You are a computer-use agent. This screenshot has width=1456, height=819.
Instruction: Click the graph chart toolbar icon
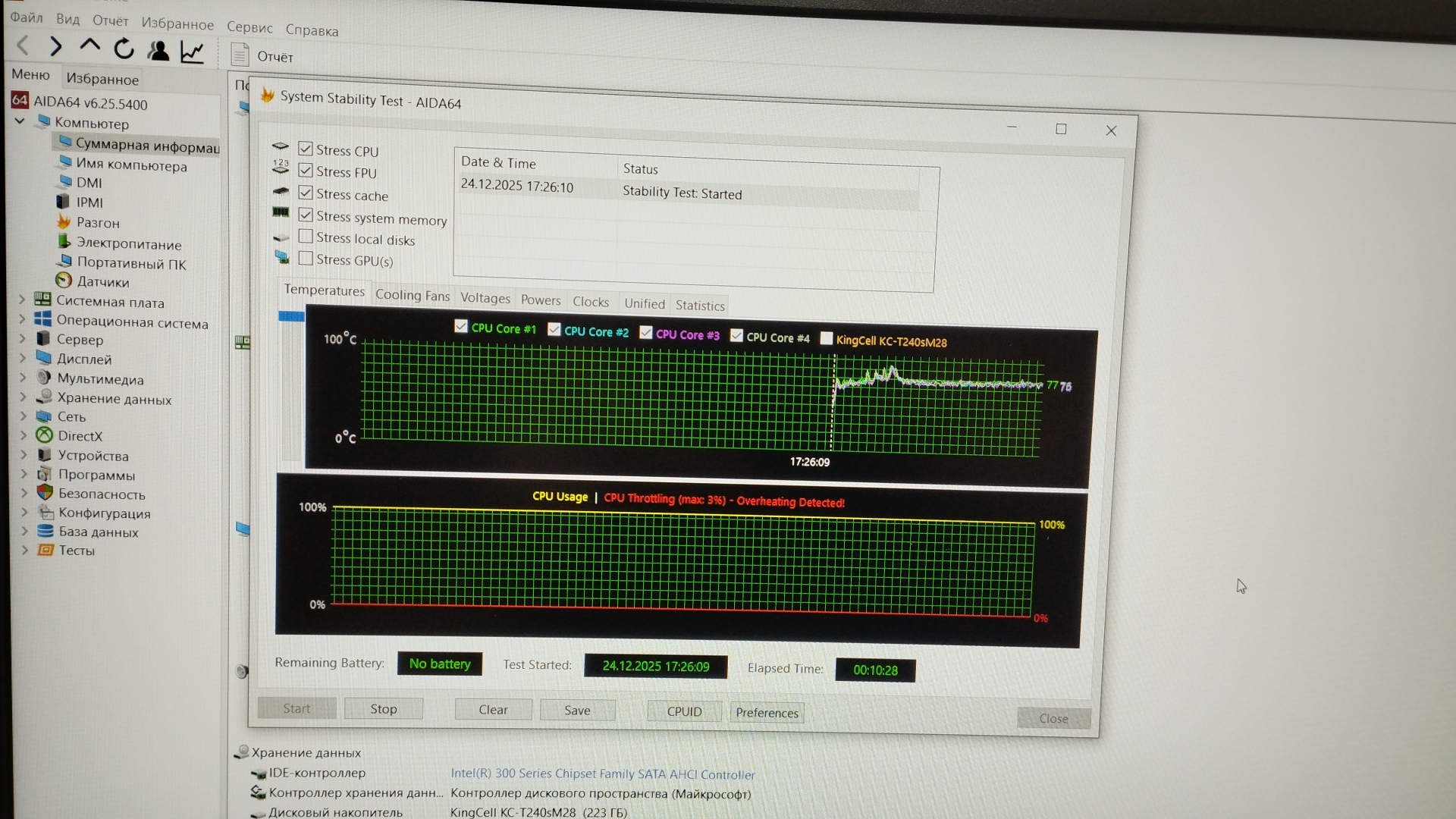pos(192,52)
